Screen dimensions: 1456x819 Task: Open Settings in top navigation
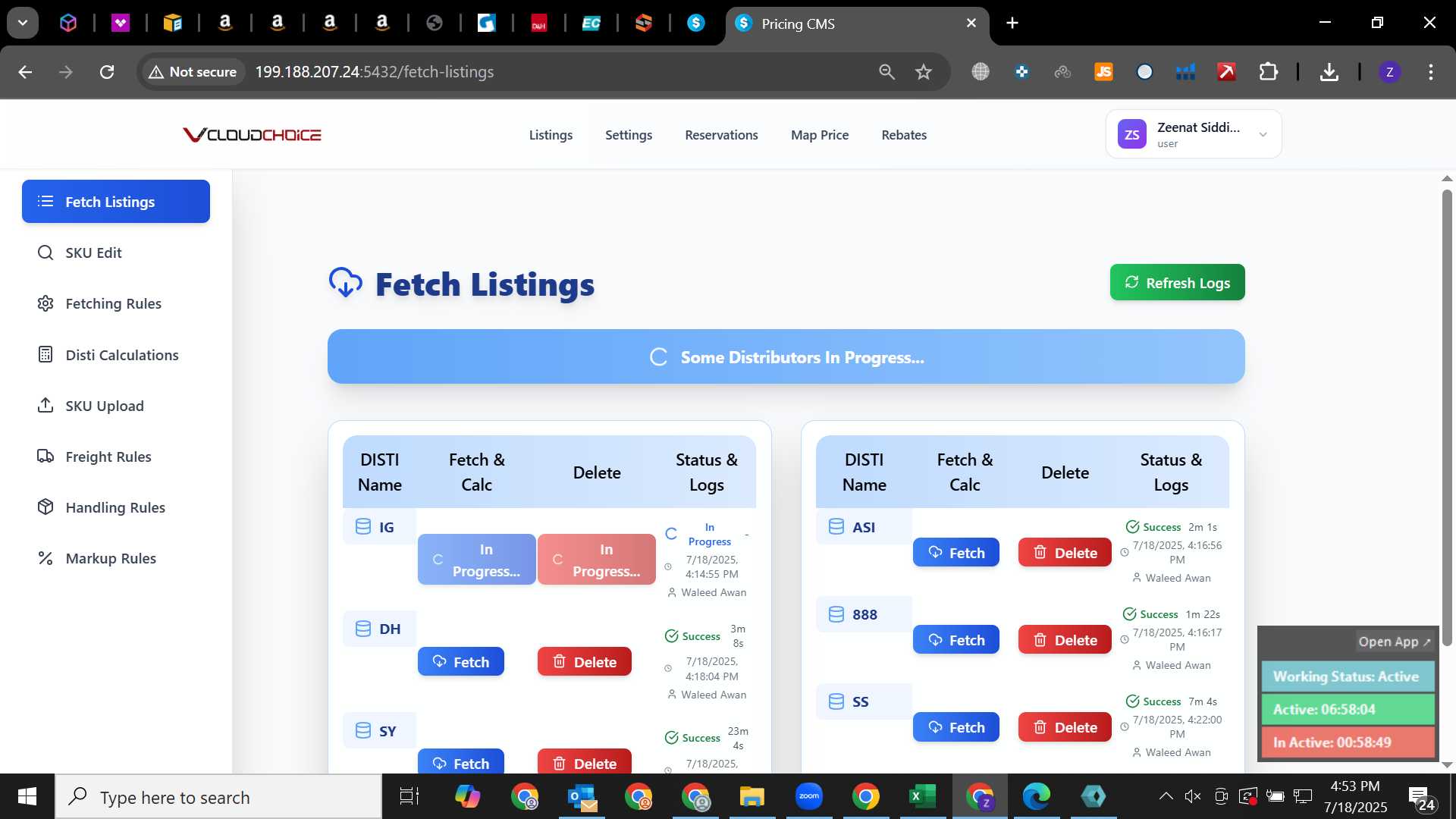coord(629,135)
